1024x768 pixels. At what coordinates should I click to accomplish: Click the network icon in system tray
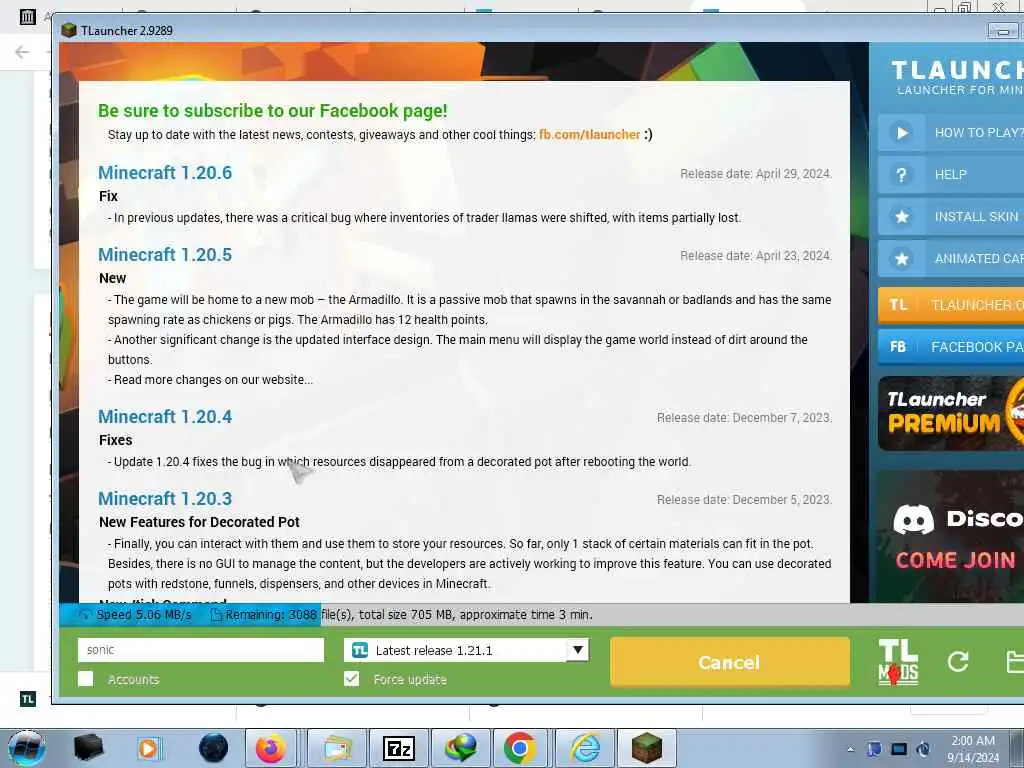click(x=899, y=749)
